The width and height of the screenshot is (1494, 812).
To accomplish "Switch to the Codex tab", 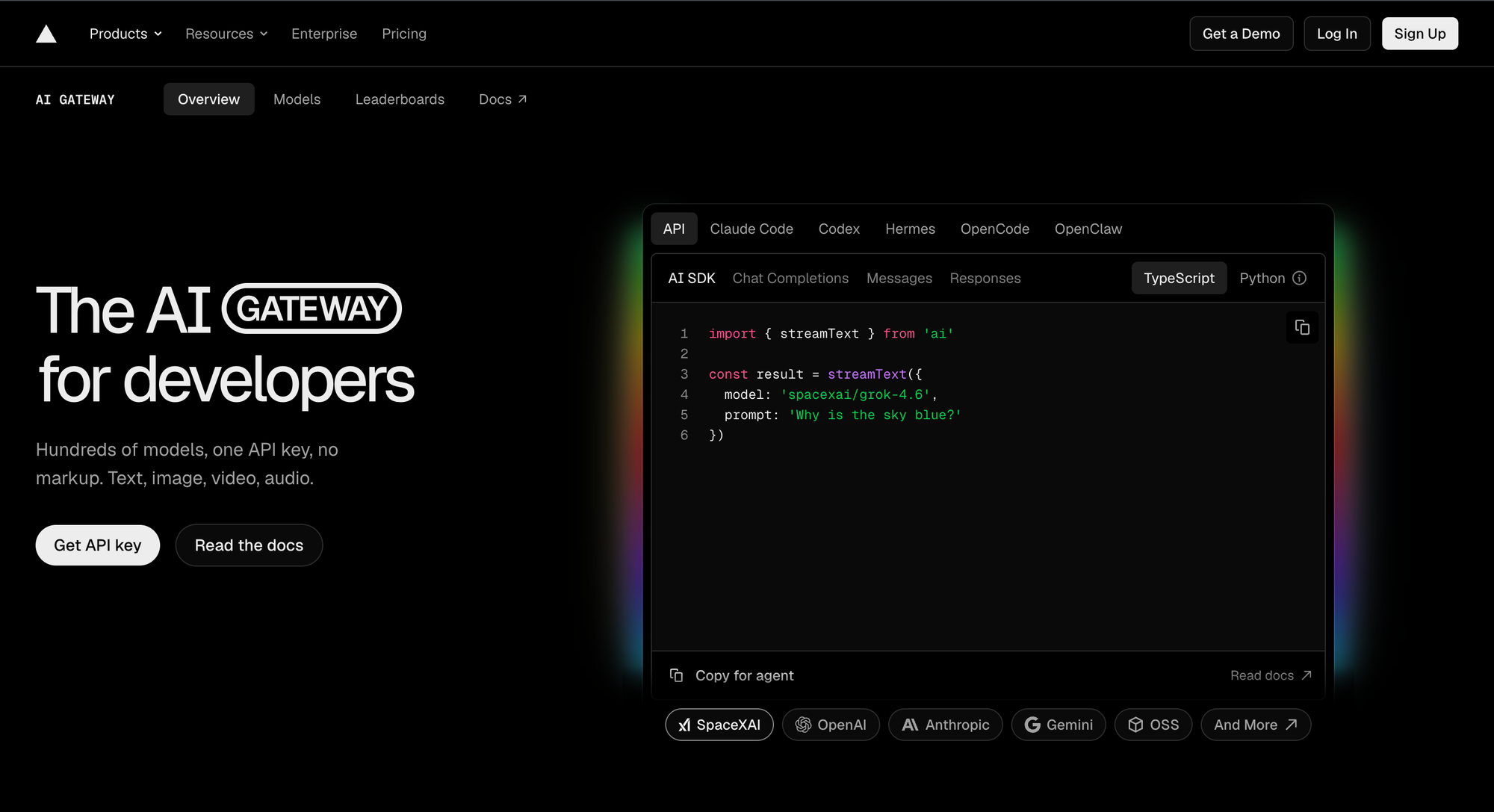I will 839,229.
